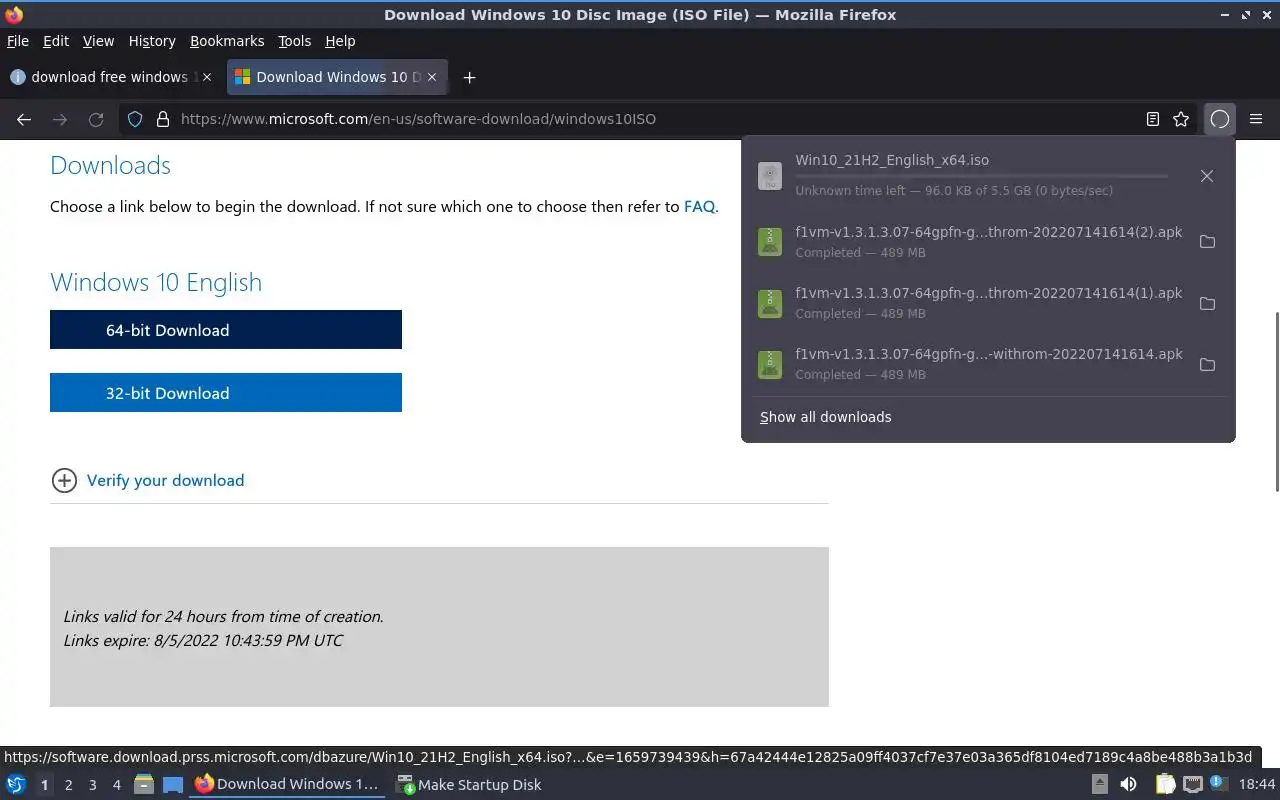1280x800 pixels.
Task: Click the update notifier tray icon
Action: pyautogui.click(x=1218, y=784)
